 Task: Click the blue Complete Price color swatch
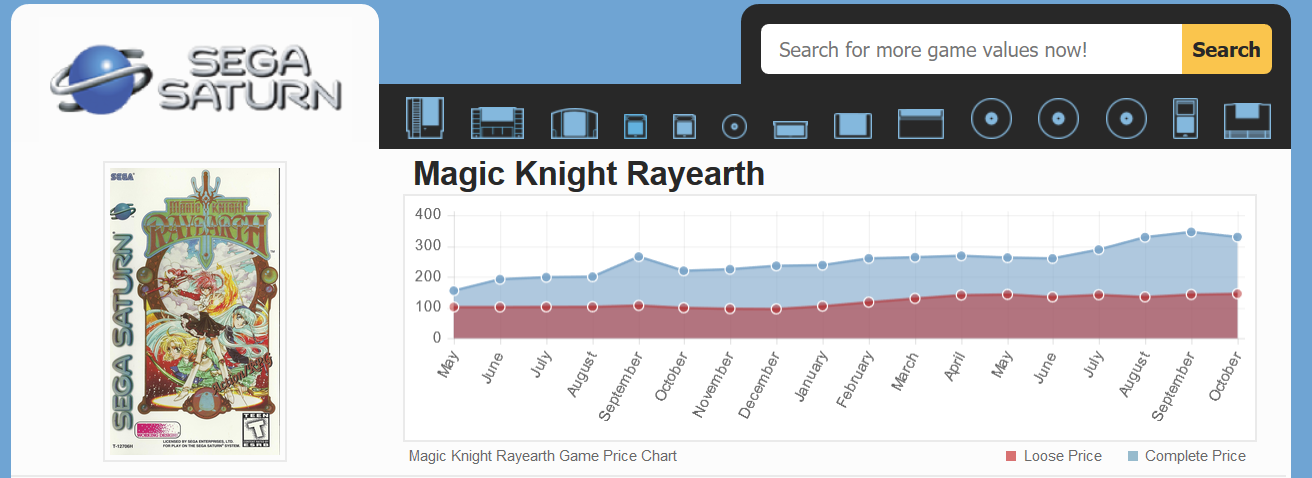(x=1132, y=456)
